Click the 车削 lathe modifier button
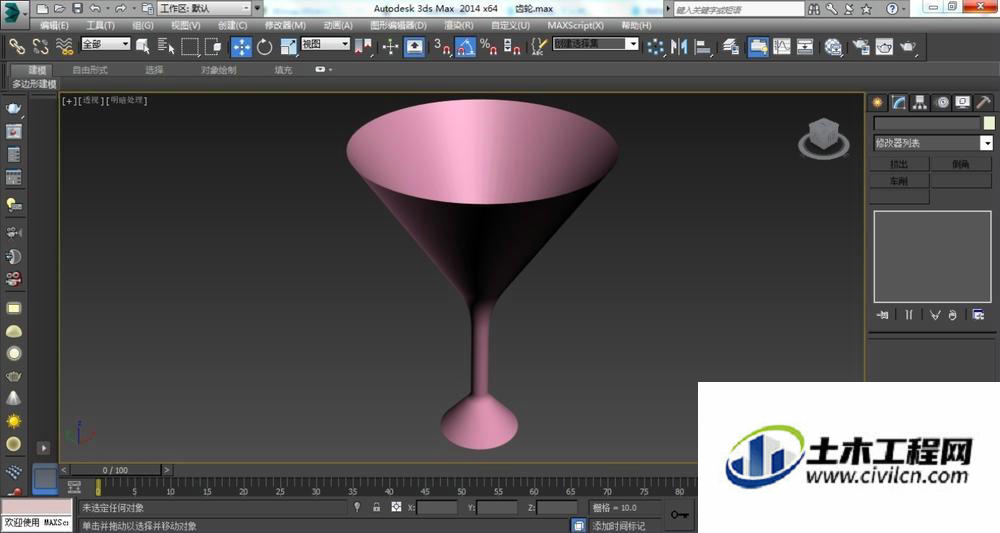1000x533 pixels. tap(899, 181)
